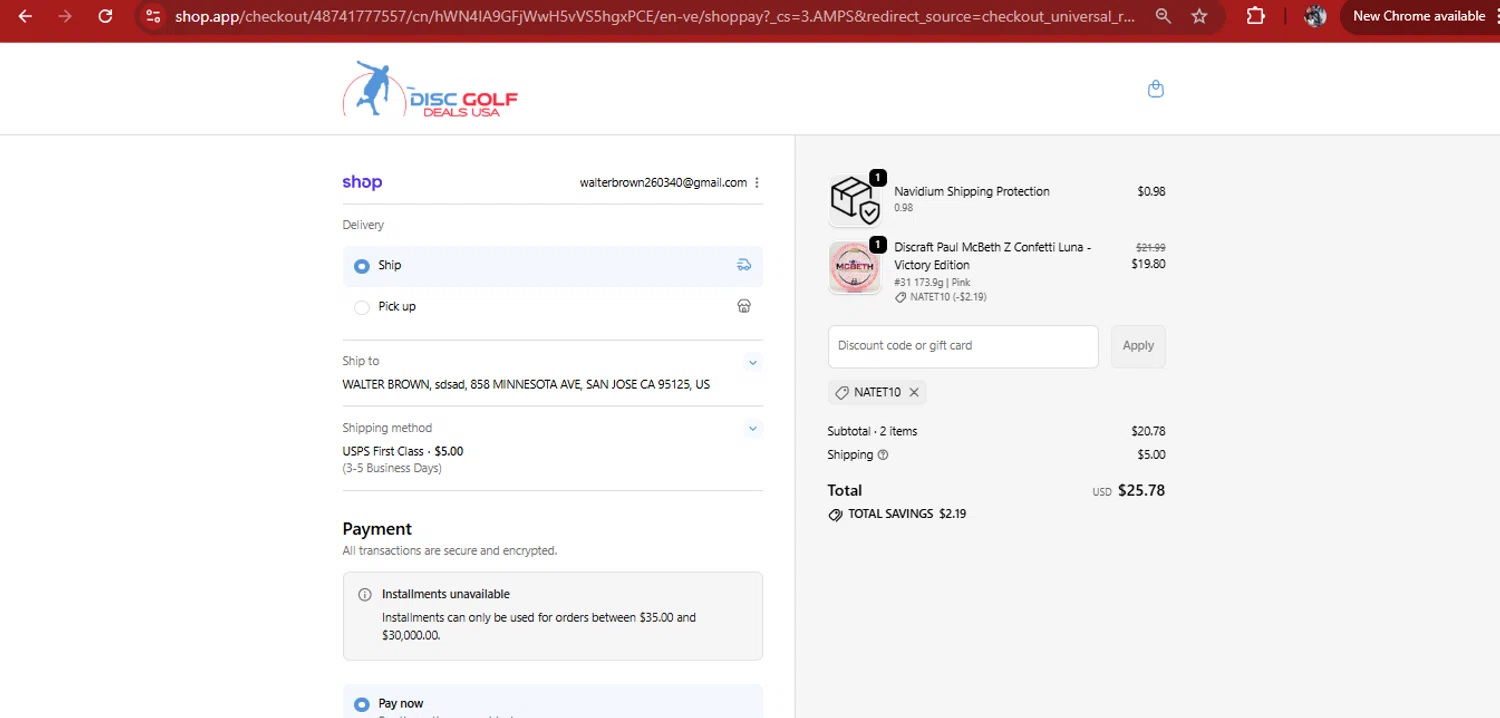Click the walterbrown260340@gmail.com email
Viewport: 1500px width, 718px height.
[x=663, y=183]
